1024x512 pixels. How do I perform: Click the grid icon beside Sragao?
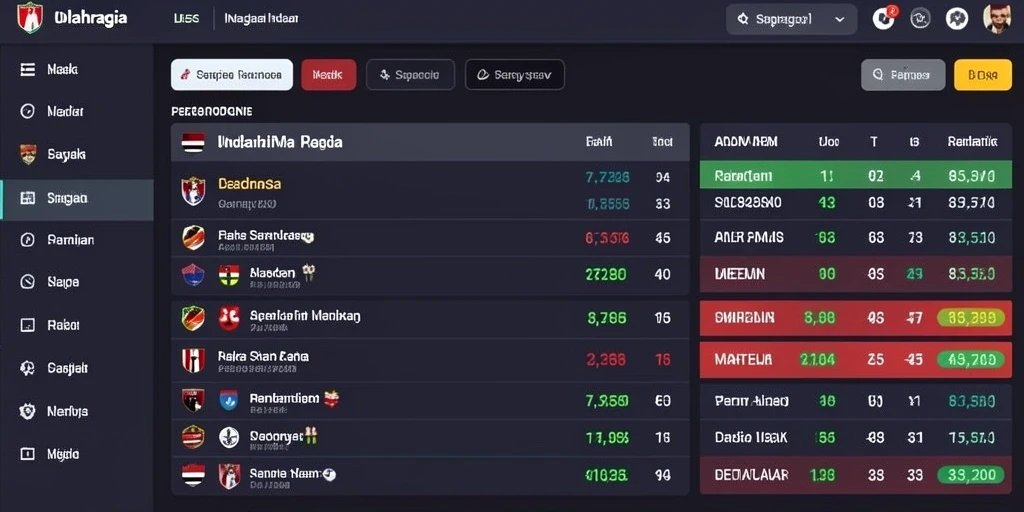27,198
